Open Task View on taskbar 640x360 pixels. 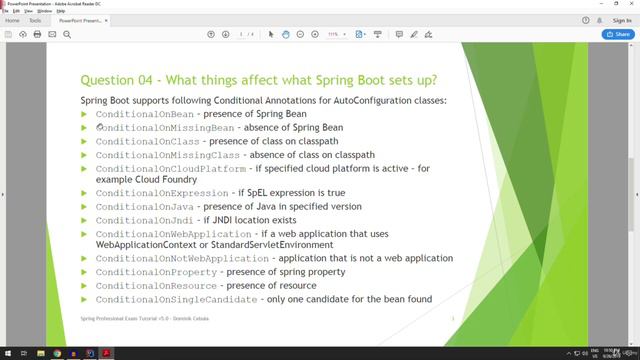click(x=24, y=353)
